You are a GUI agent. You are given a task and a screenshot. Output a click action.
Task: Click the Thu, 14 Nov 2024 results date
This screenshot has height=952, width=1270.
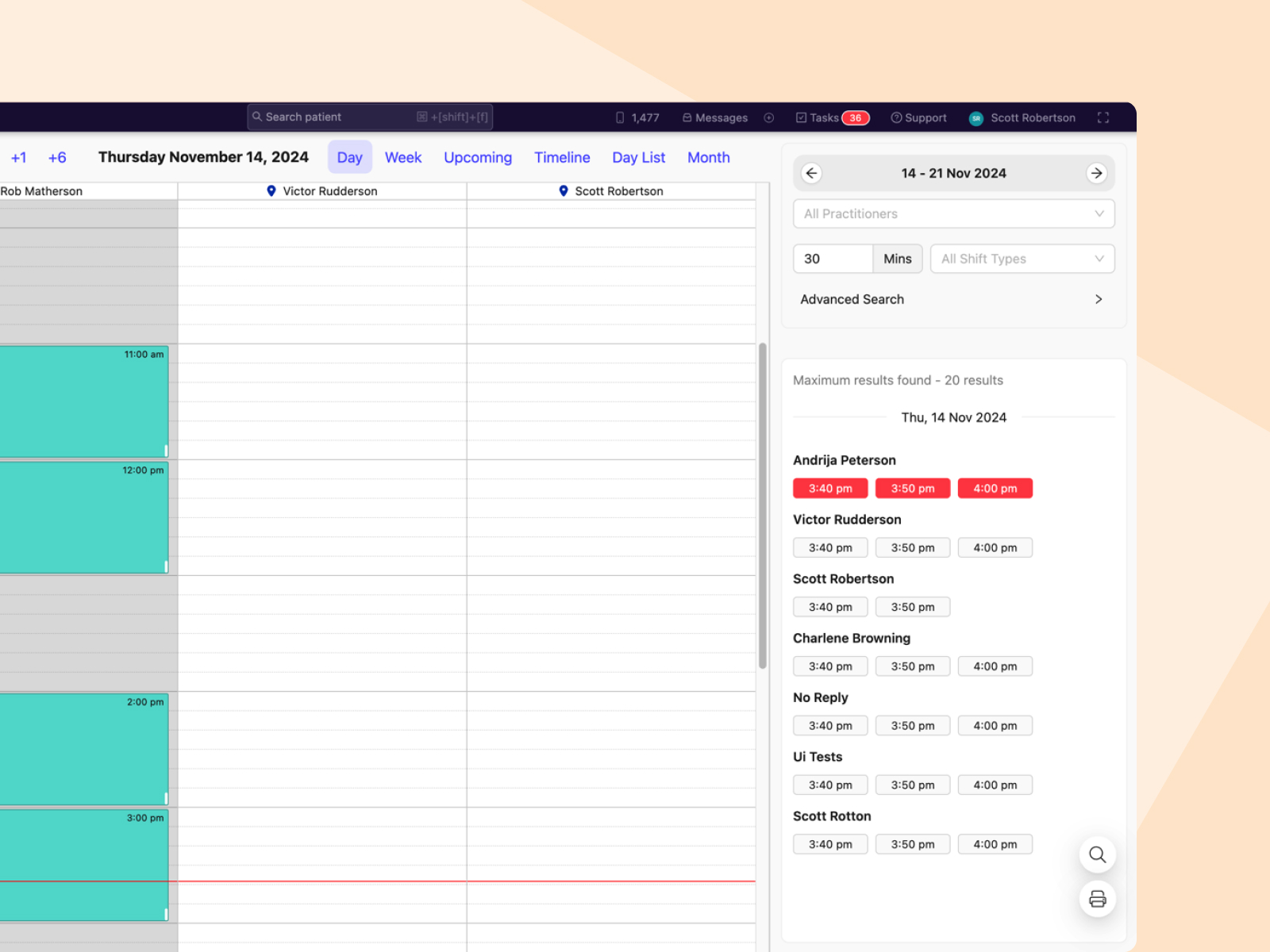(954, 417)
